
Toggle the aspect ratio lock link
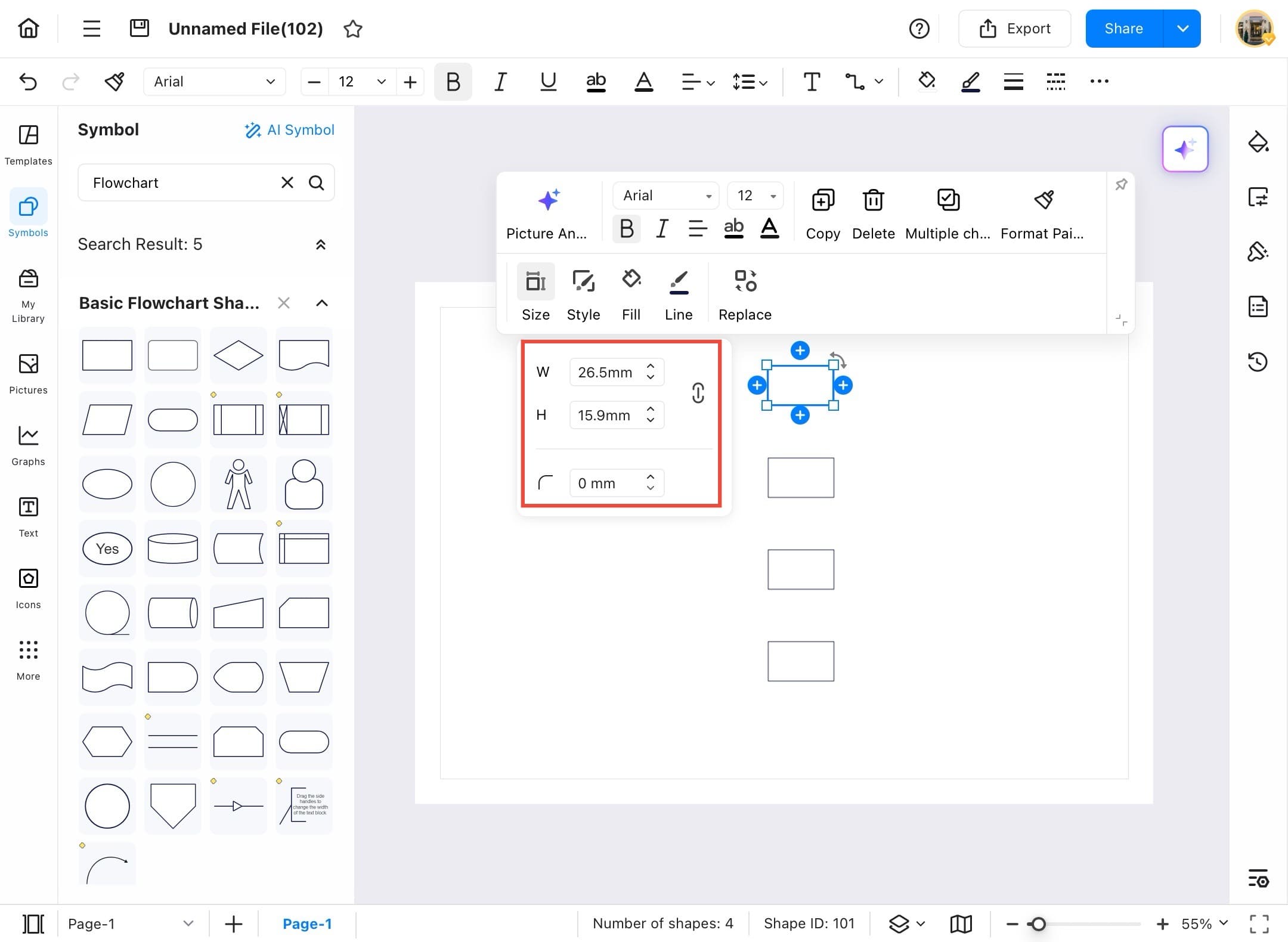(x=698, y=393)
